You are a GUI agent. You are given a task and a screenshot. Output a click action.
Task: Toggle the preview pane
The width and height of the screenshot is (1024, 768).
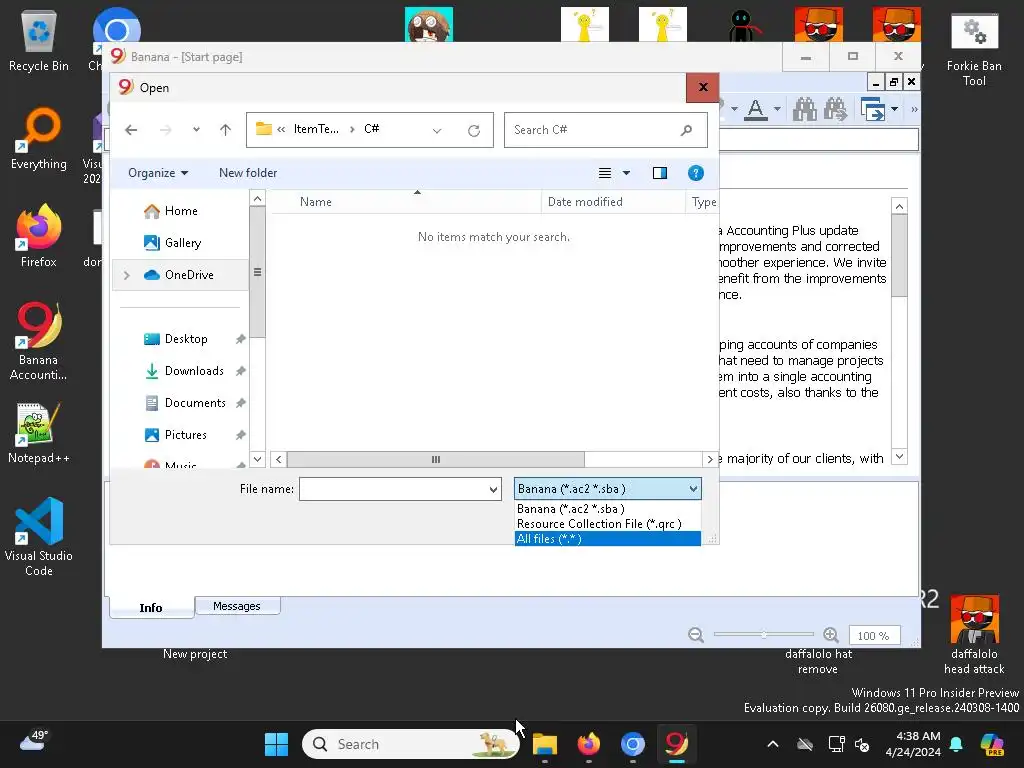click(x=660, y=173)
